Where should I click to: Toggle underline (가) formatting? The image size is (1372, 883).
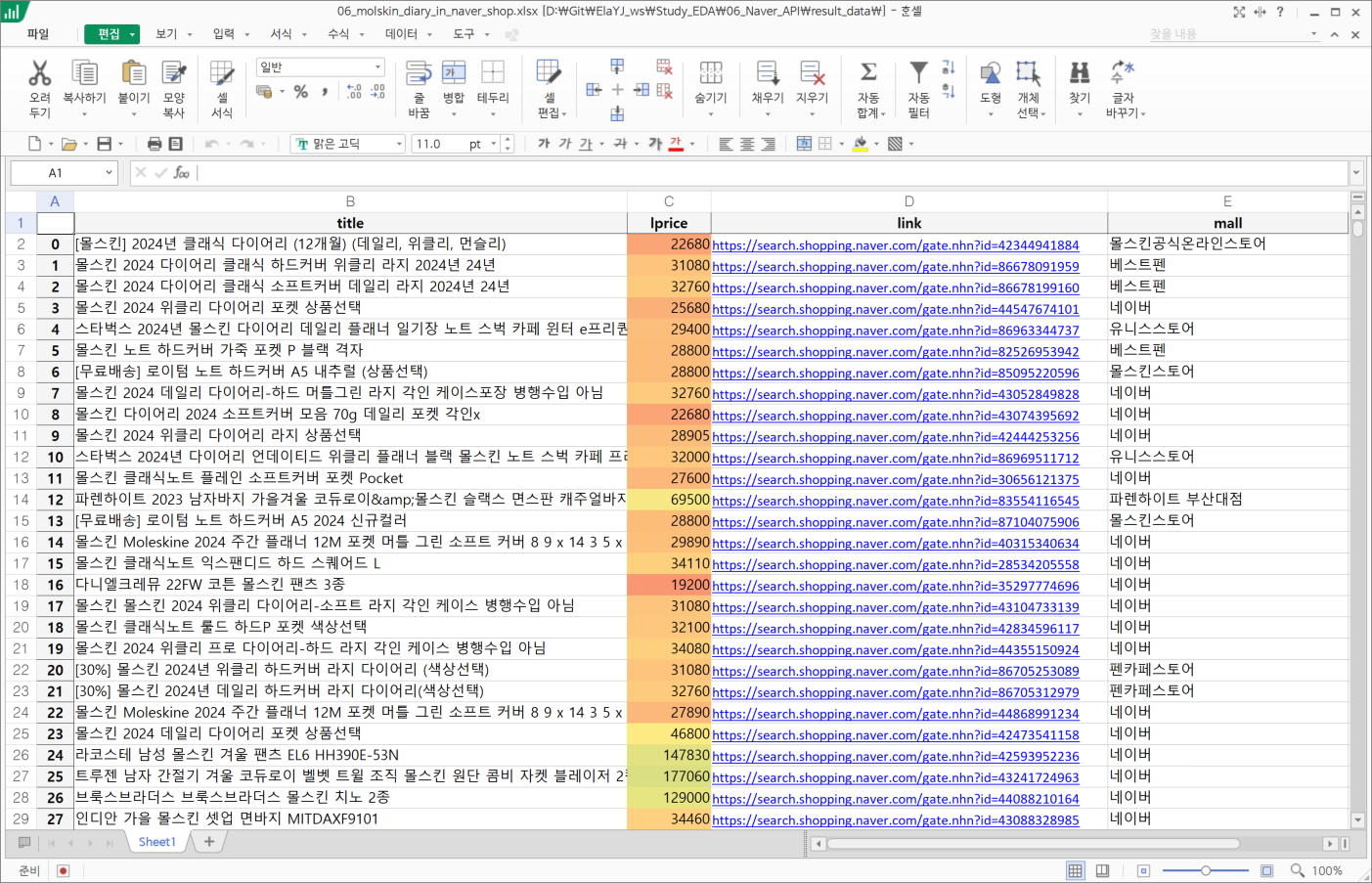point(586,144)
